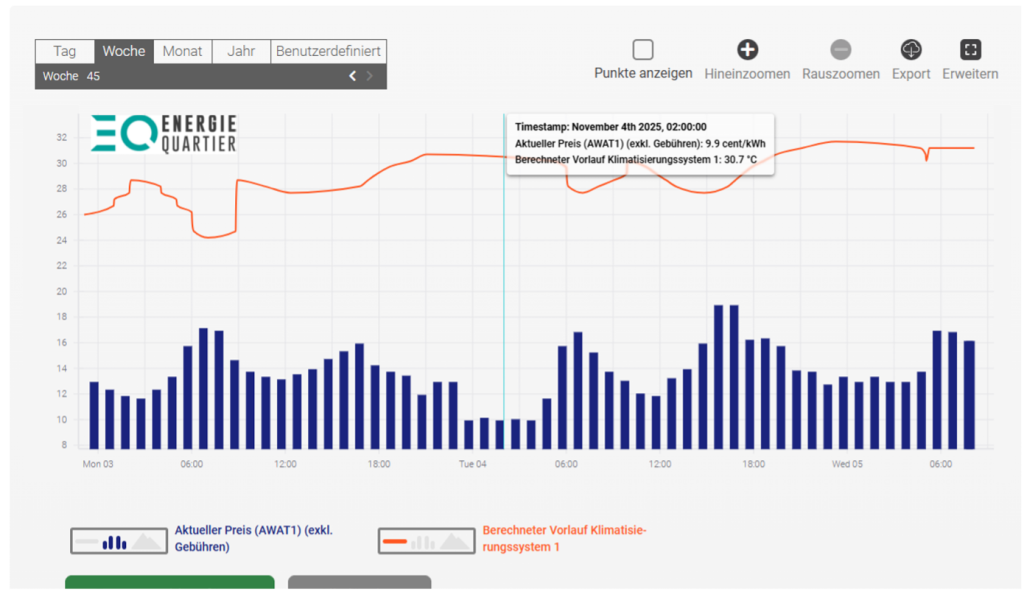This screenshot has width=1024, height=592.
Task: Go to previous week with left chevron
Action: [x=352, y=76]
